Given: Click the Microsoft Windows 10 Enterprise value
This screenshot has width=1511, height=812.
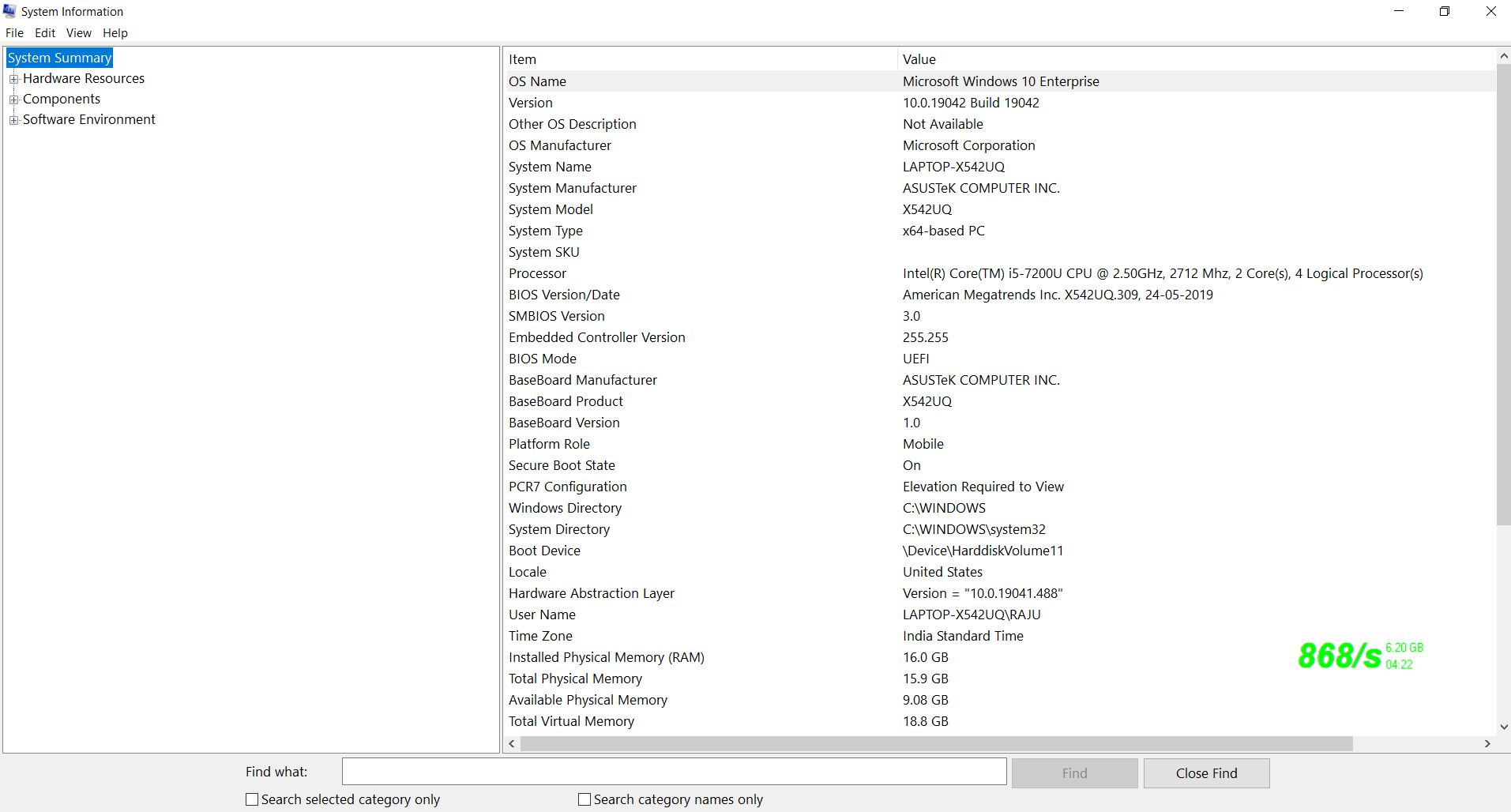Looking at the screenshot, I should click(x=1001, y=81).
